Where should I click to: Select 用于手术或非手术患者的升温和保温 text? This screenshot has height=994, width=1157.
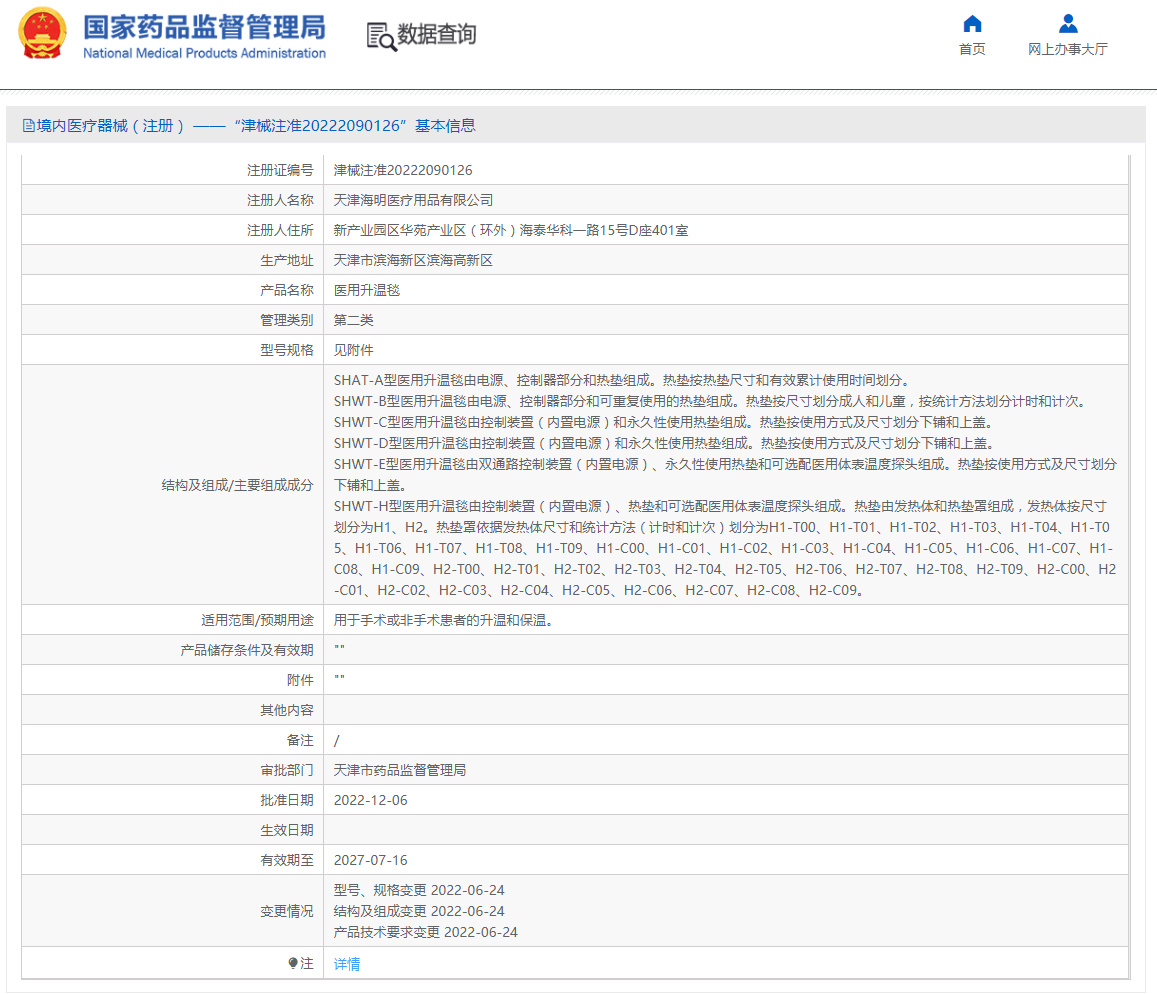pos(443,620)
